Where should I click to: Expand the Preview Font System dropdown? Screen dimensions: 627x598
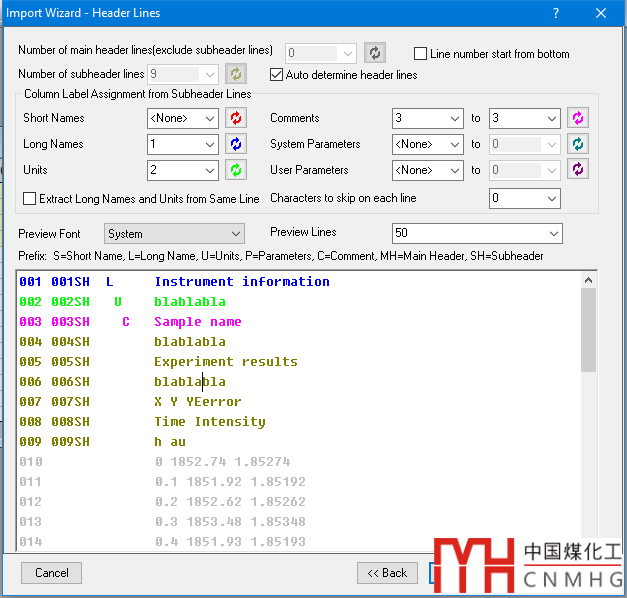pyautogui.click(x=174, y=234)
